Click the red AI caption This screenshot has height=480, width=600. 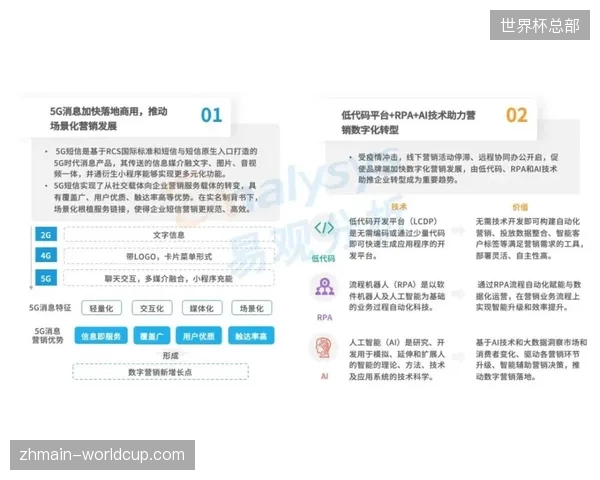[x=324, y=376]
